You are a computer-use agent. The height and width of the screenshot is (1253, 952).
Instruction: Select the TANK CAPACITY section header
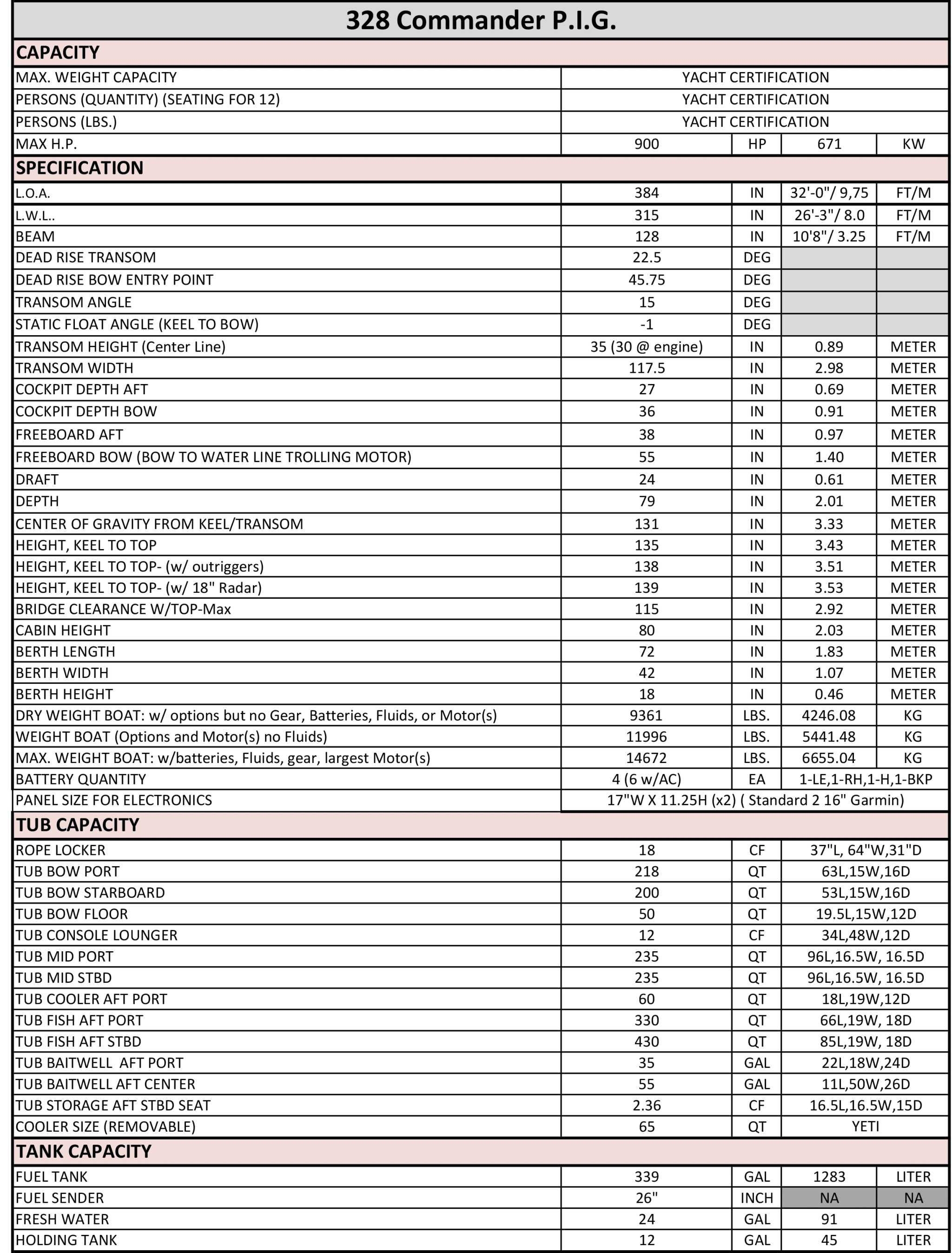481,1152
